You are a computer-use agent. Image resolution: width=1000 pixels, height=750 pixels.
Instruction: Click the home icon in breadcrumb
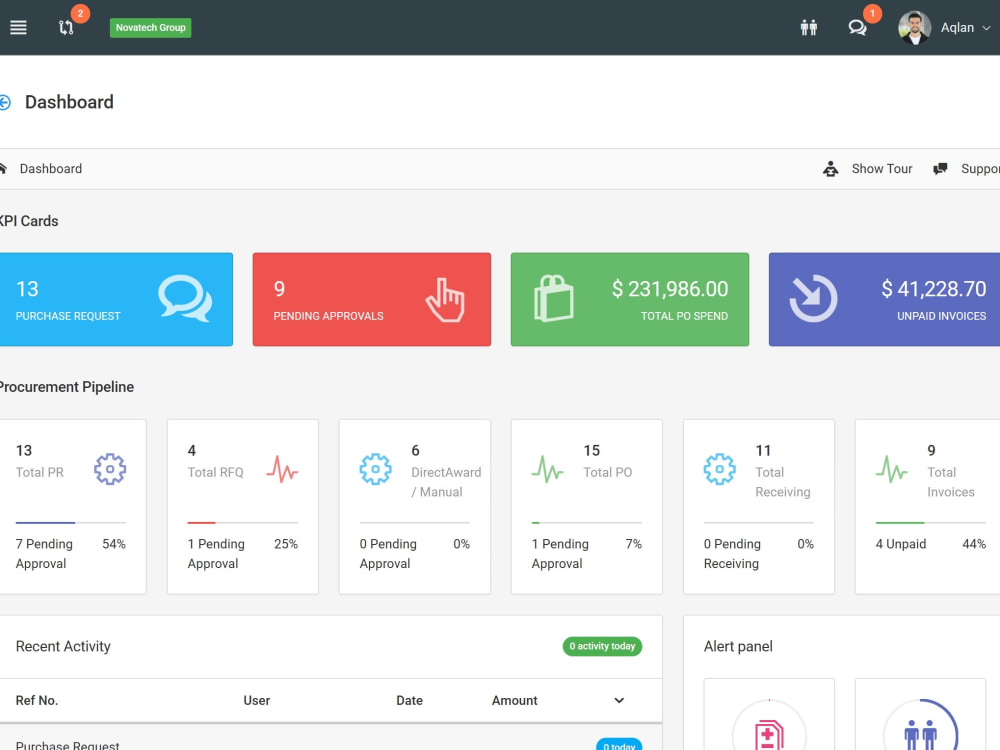click(3, 168)
